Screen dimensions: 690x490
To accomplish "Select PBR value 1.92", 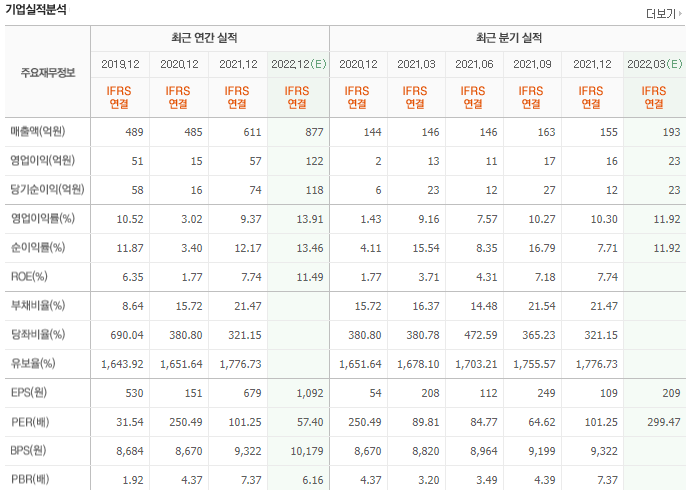I will (133, 480).
